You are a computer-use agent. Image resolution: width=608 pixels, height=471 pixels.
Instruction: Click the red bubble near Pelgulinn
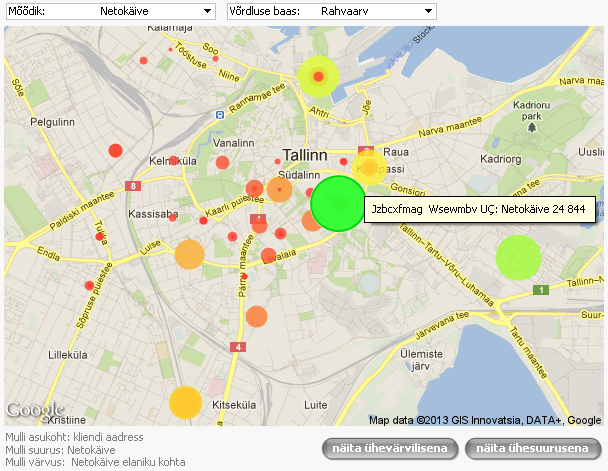(x=115, y=151)
